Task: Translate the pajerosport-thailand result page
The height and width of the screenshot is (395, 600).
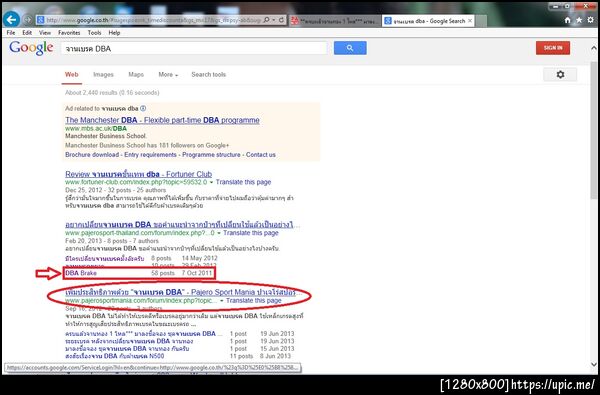Action: pyautogui.click(x=251, y=233)
